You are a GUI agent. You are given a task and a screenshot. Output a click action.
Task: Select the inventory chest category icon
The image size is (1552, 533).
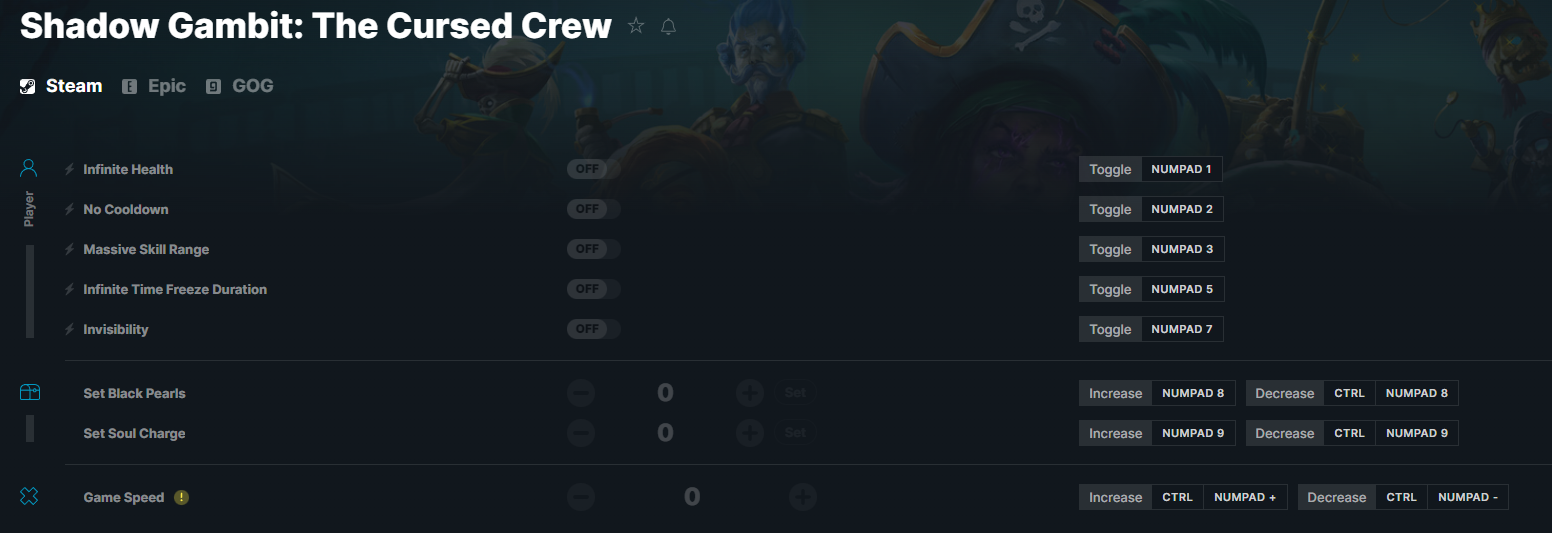point(29,393)
